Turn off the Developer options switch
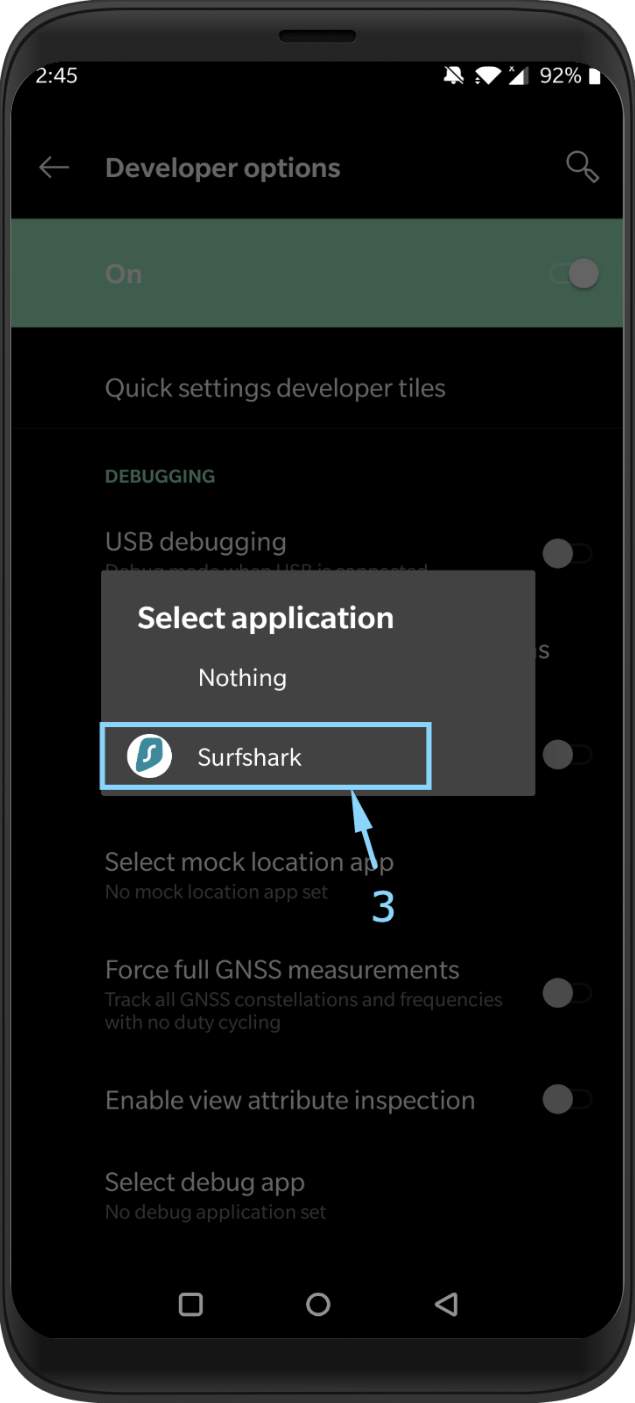 [x=576, y=274]
